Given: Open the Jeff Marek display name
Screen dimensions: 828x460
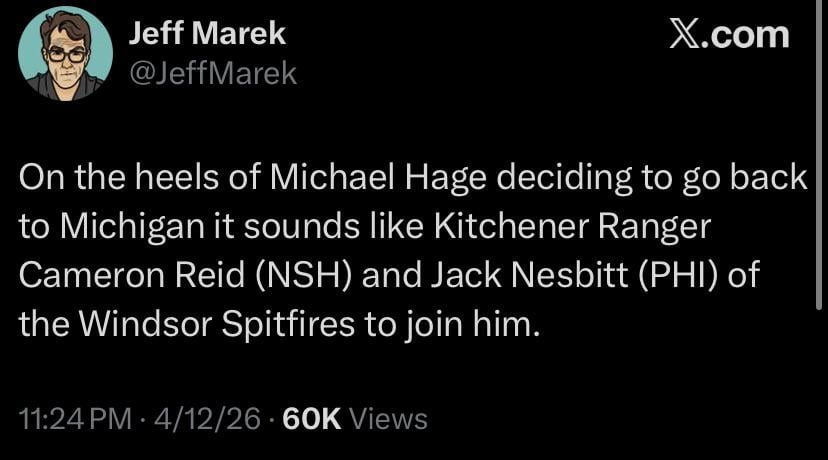Looking at the screenshot, I should tap(207, 34).
